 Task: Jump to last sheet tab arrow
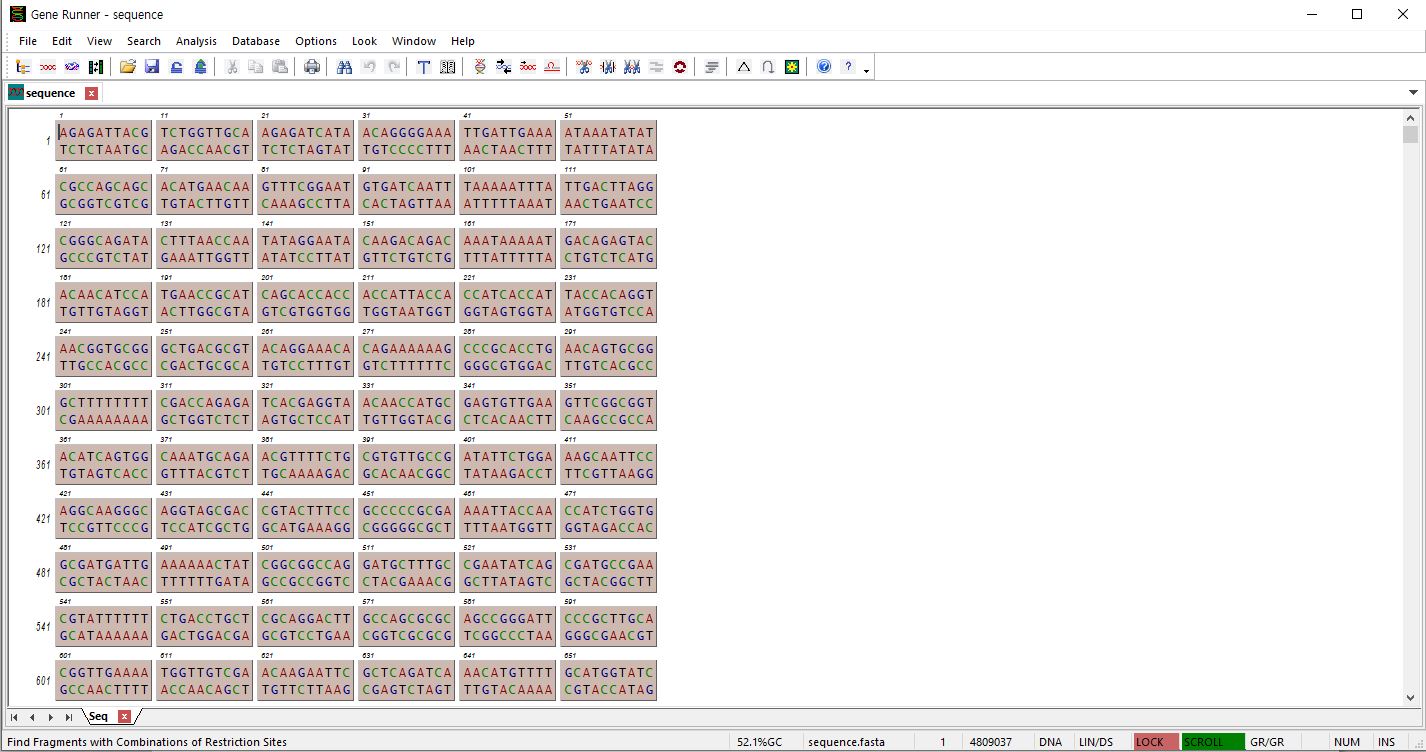[x=68, y=717]
